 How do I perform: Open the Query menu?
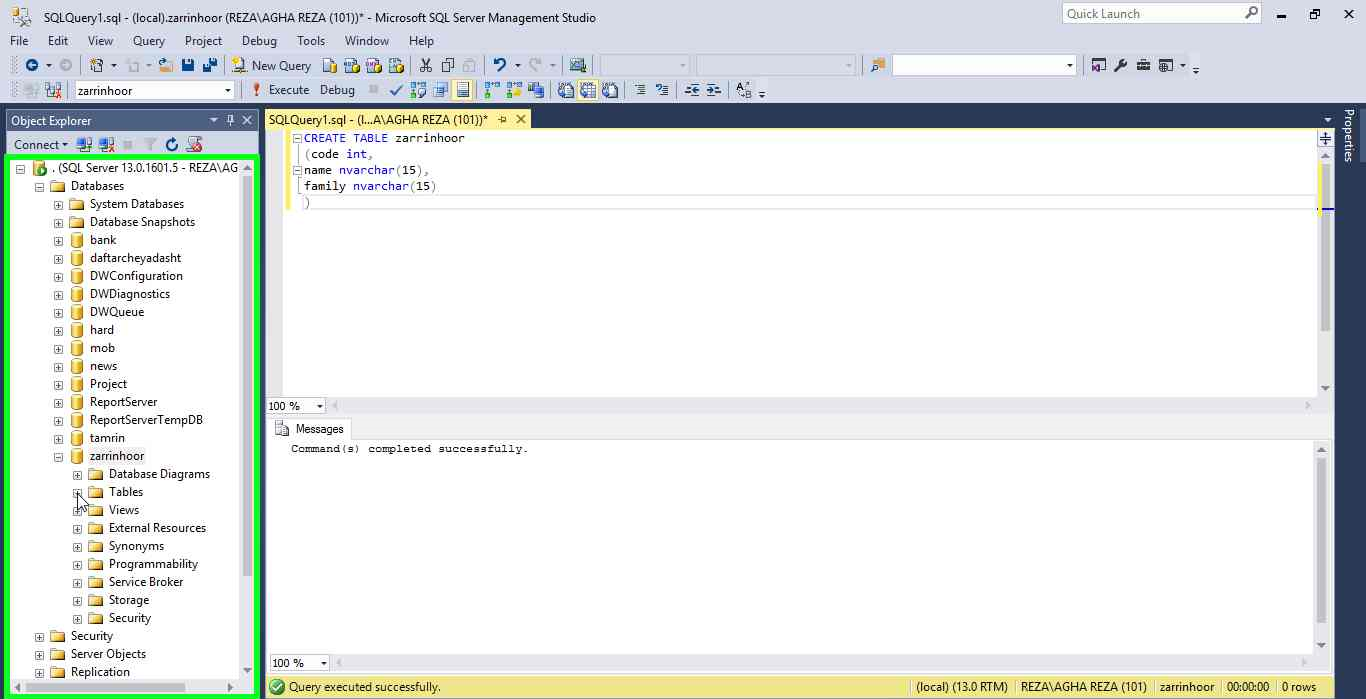148,41
